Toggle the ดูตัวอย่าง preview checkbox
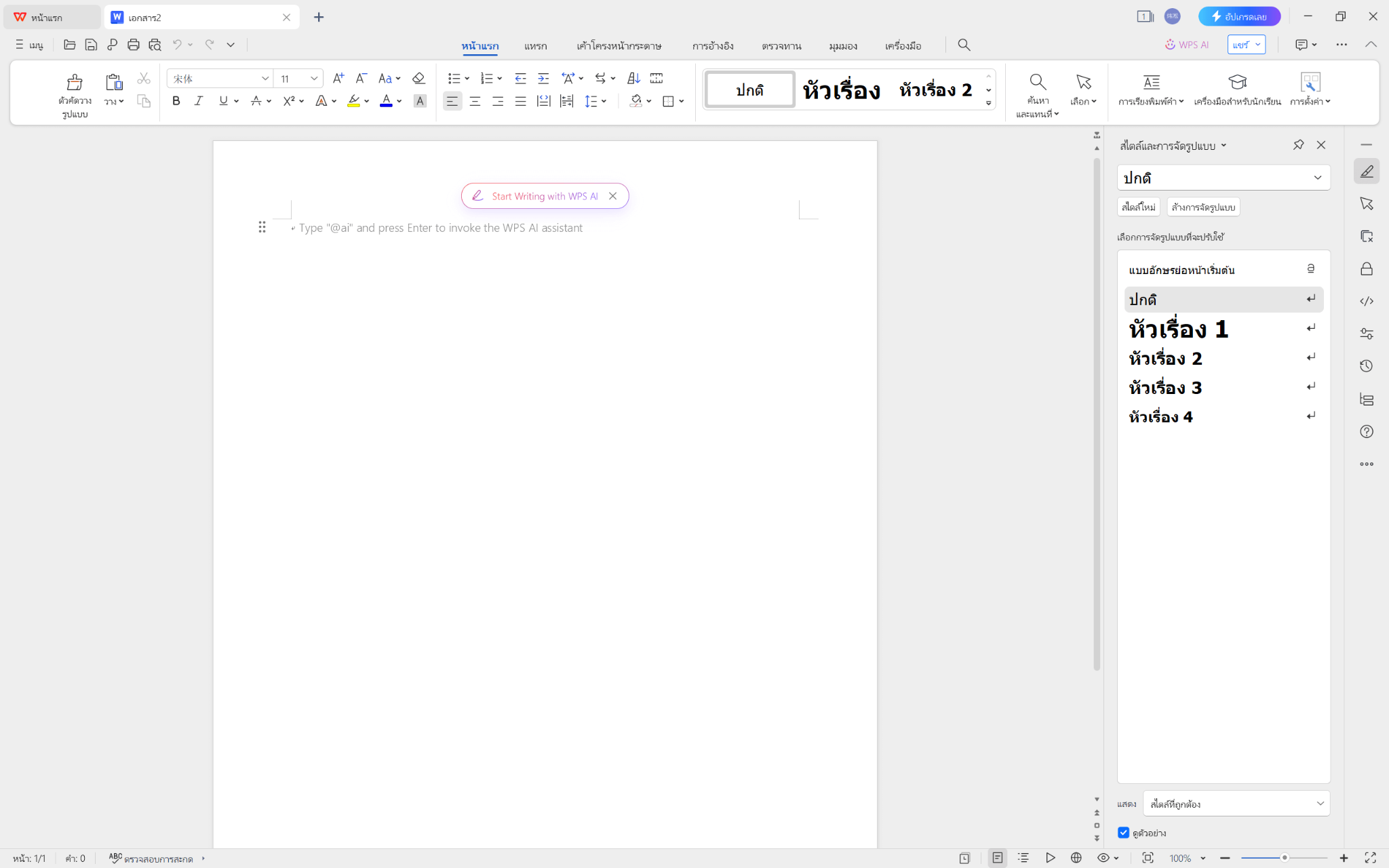 click(1124, 833)
